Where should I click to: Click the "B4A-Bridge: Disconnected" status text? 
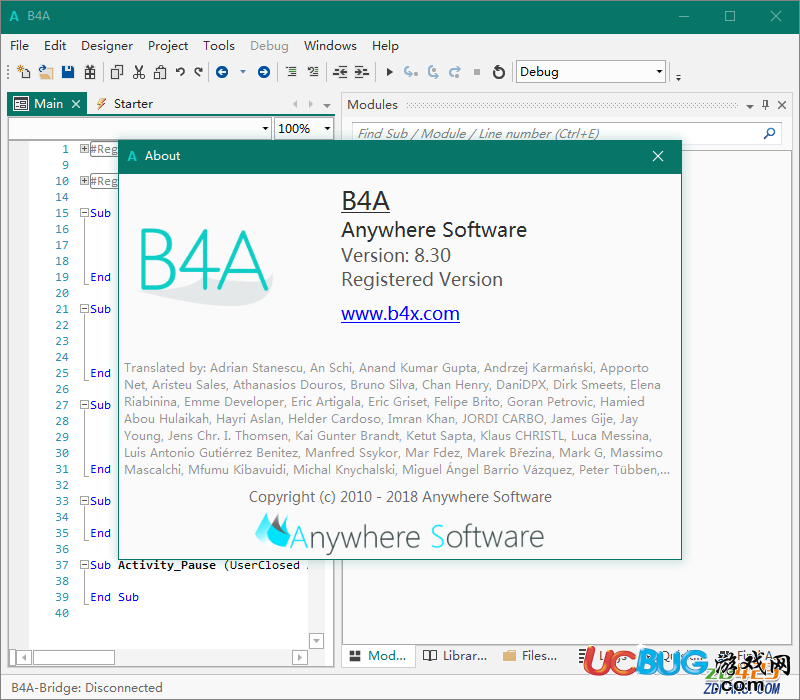[x=87, y=688]
